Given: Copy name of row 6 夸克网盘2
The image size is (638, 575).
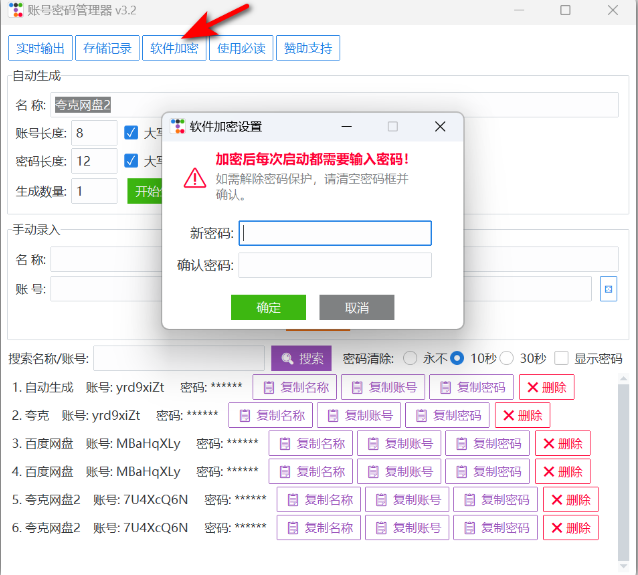Looking at the screenshot, I should [319, 528].
